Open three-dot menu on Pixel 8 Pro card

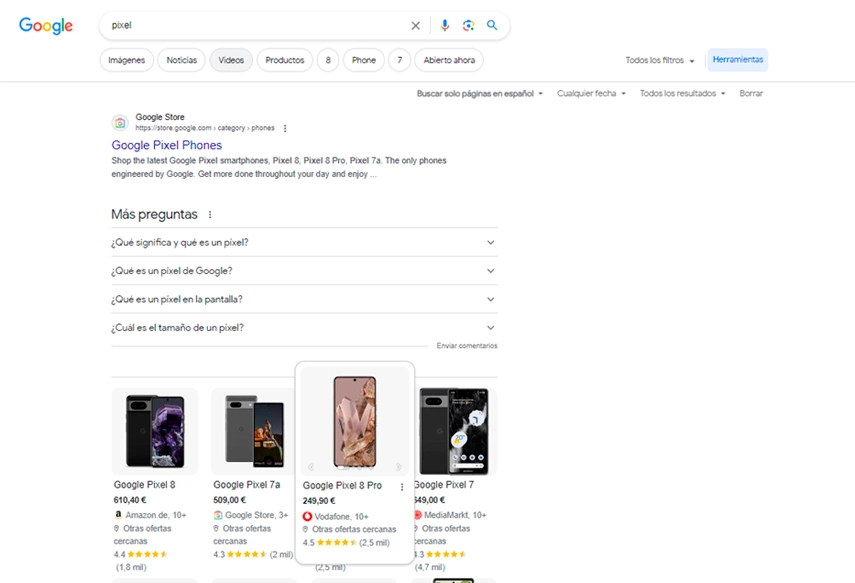pyautogui.click(x=402, y=487)
